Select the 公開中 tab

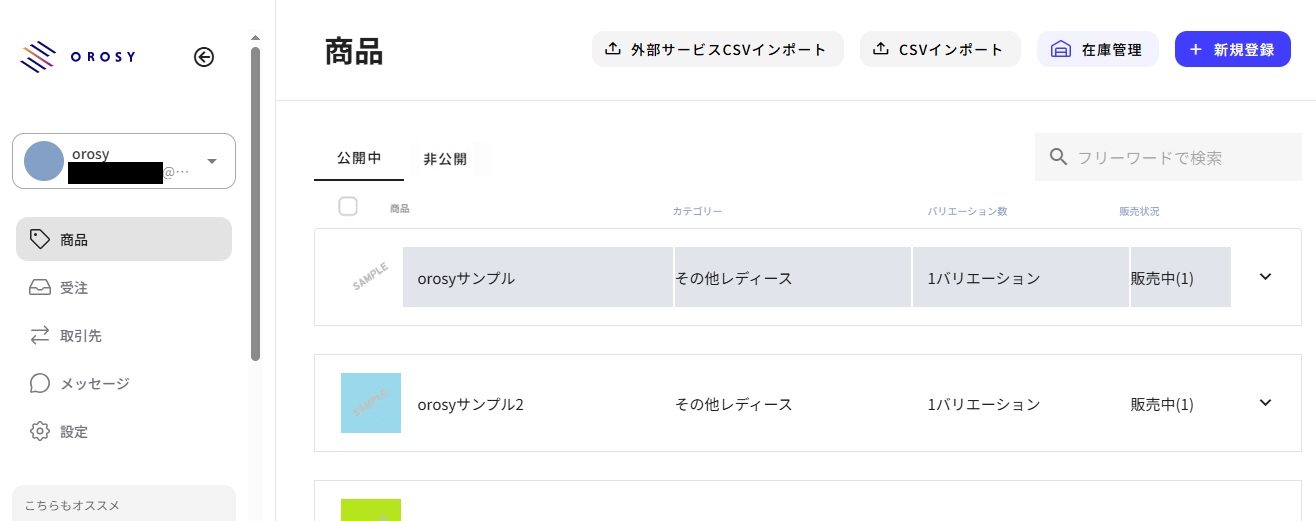pyautogui.click(x=359, y=159)
